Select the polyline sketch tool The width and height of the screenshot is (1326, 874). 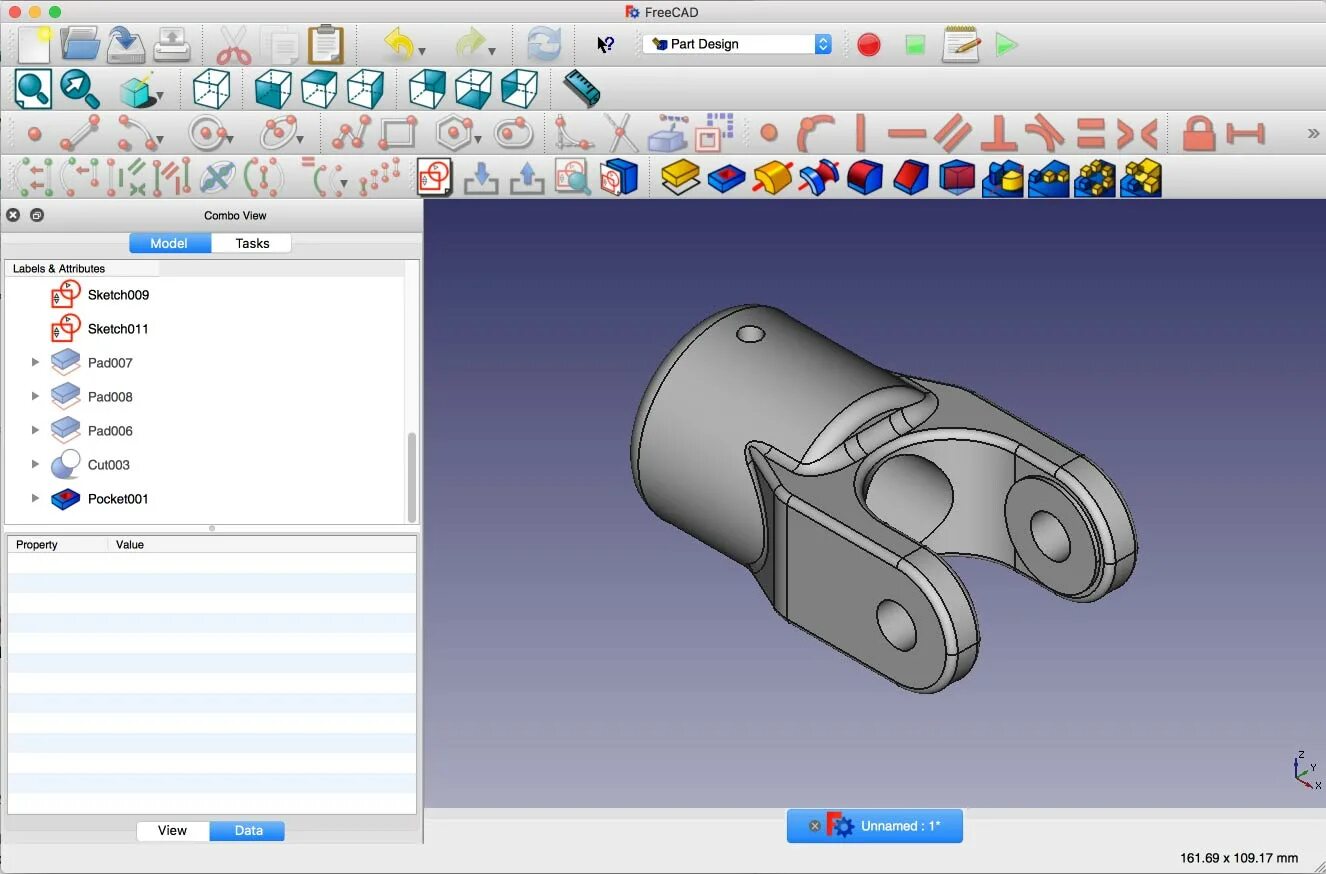coord(351,133)
